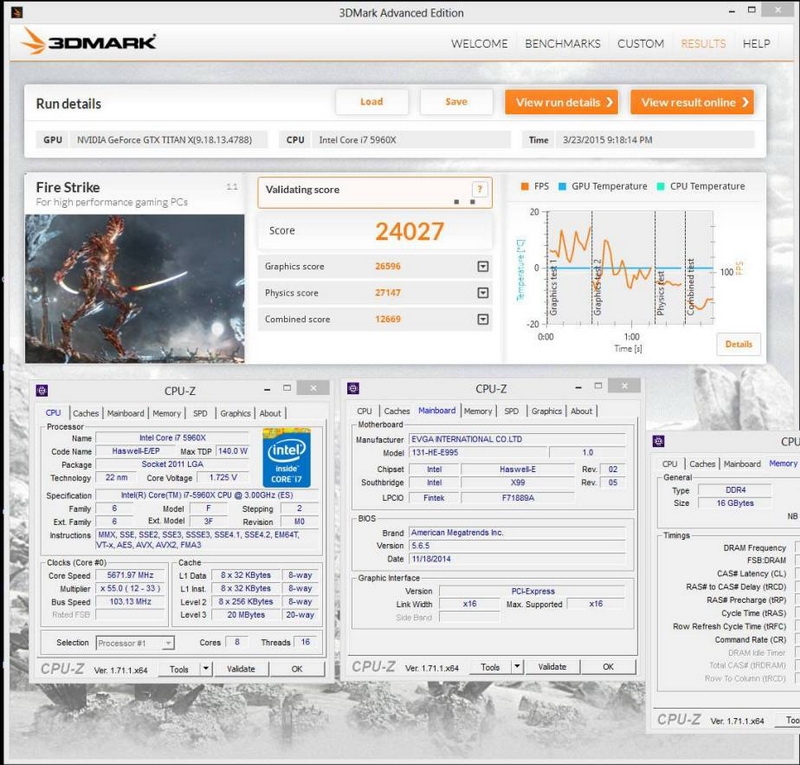Viewport: 800px width, 765px height.
Task: Click Tools button in the left CPU-Z window
Action: (x=179, y=669)
